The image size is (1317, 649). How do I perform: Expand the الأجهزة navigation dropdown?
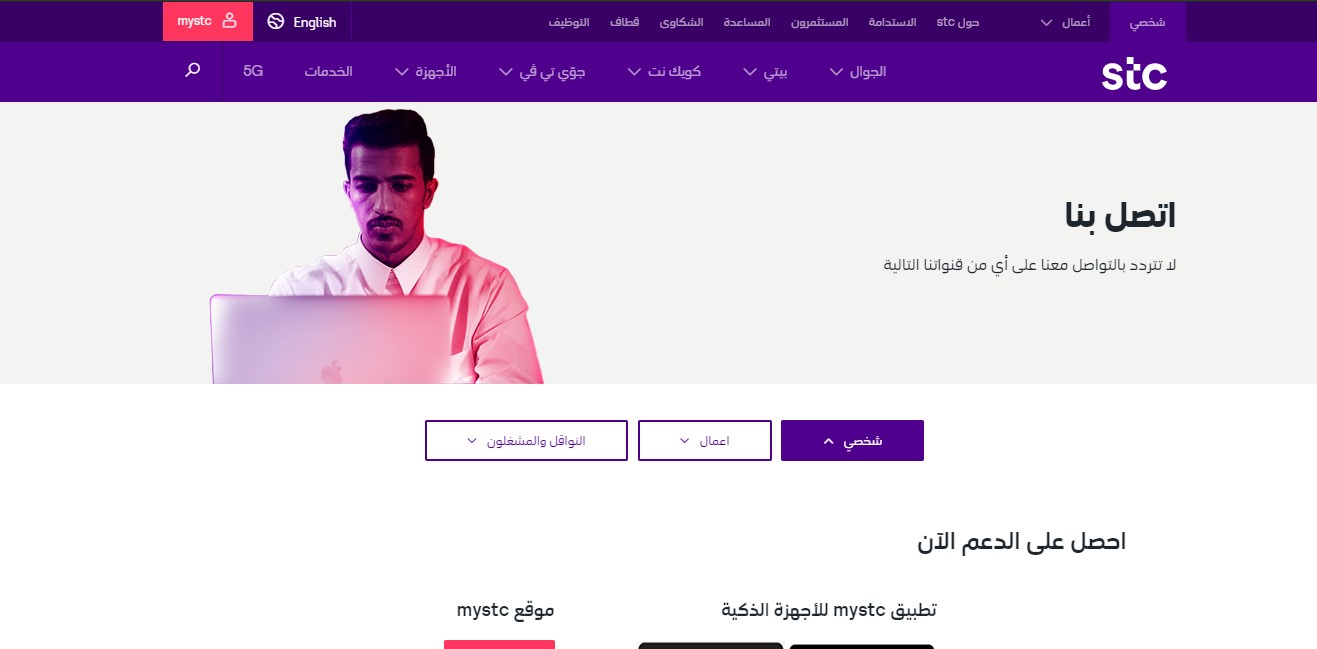pyautogui.click(x=426, y=72)
